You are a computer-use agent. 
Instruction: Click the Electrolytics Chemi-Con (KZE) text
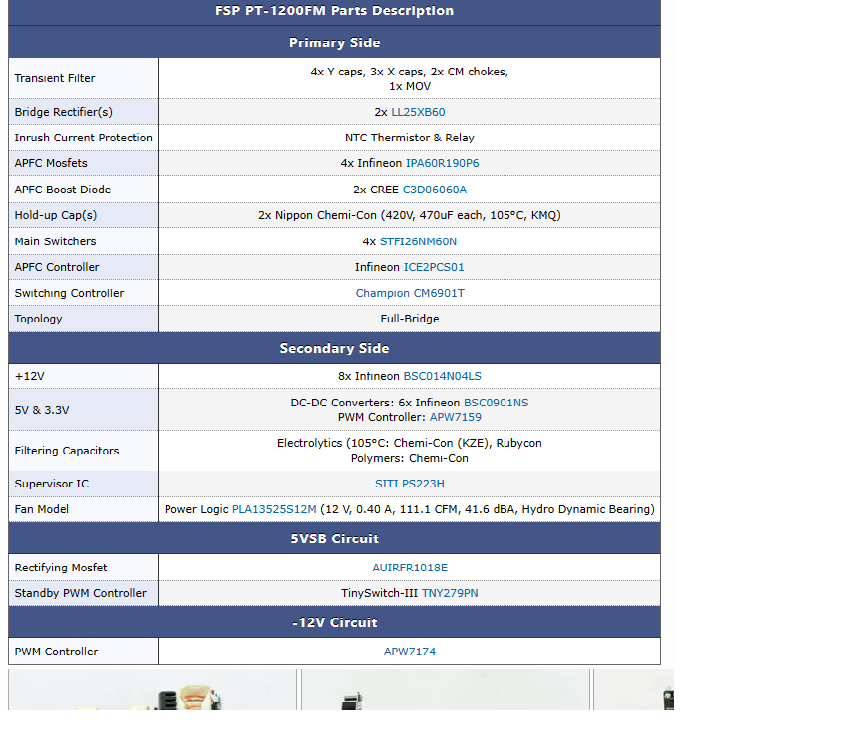(409, 443)
